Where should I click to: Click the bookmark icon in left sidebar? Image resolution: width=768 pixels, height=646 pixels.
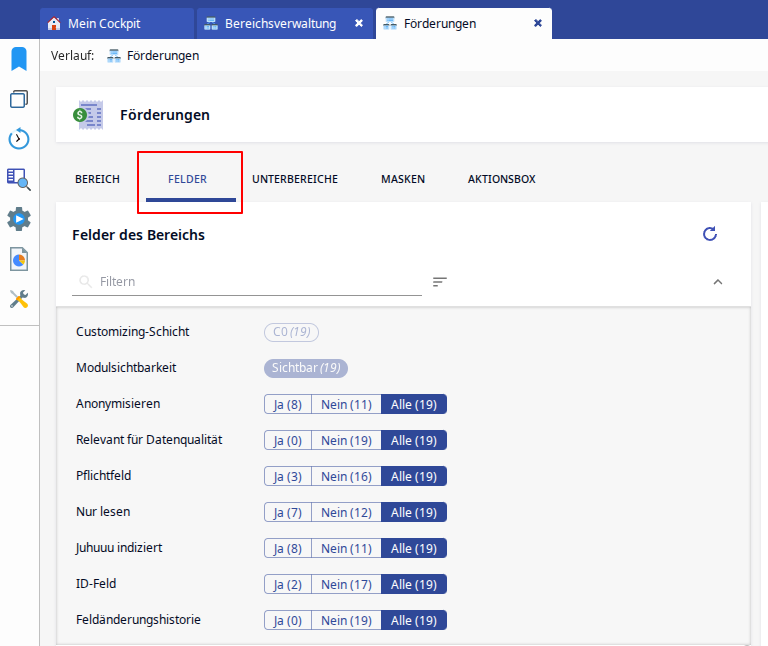pos(19,59)
